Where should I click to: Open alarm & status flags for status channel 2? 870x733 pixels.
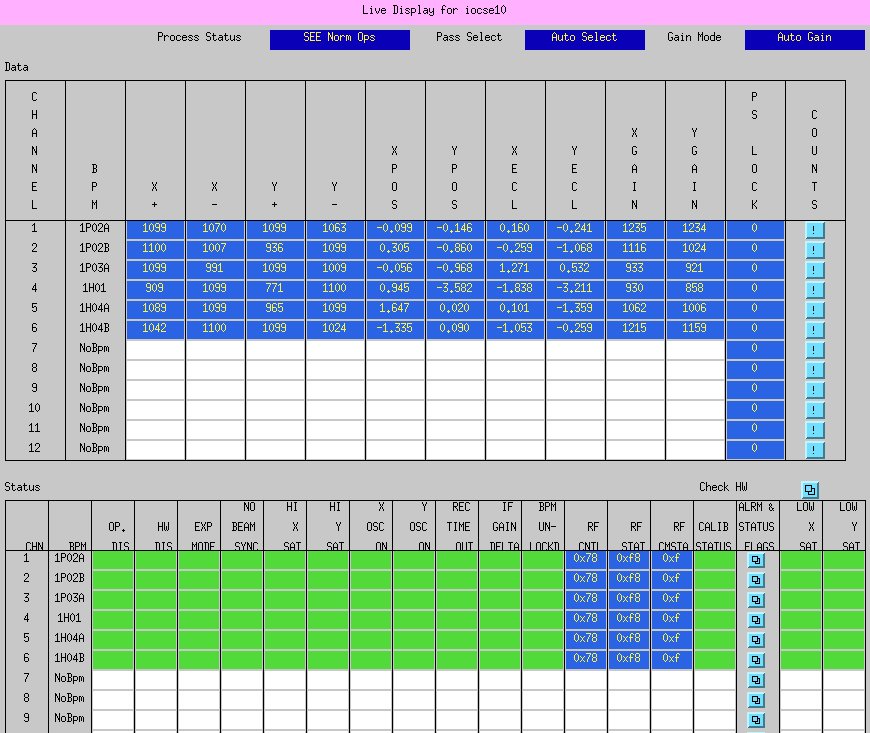[756, 580]
